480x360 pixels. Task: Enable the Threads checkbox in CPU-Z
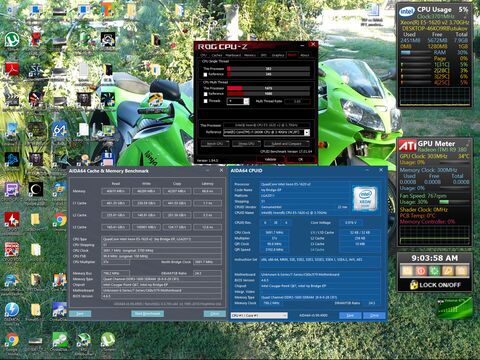(205, 101)
